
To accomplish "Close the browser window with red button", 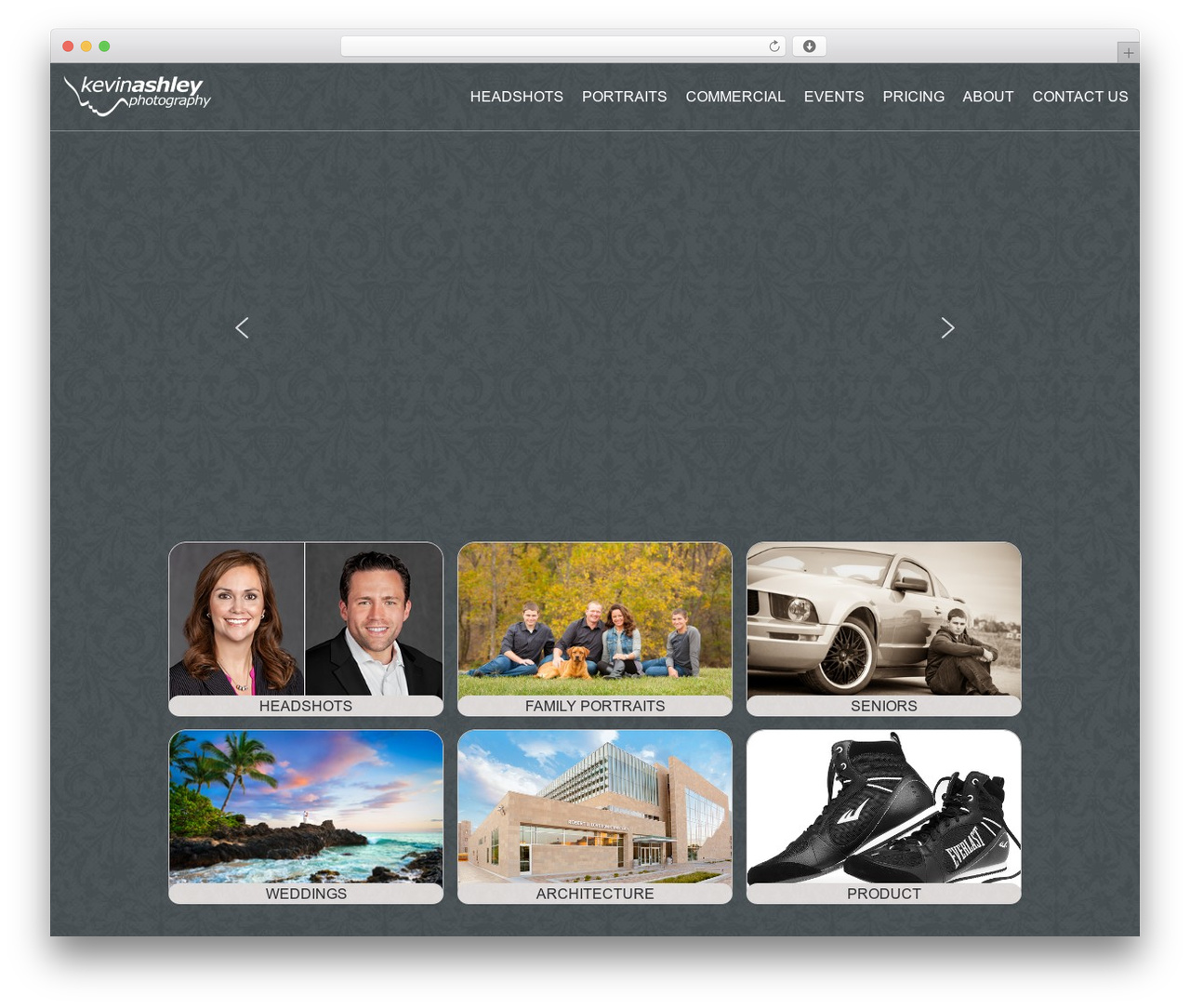I will [x=68, y=46].
